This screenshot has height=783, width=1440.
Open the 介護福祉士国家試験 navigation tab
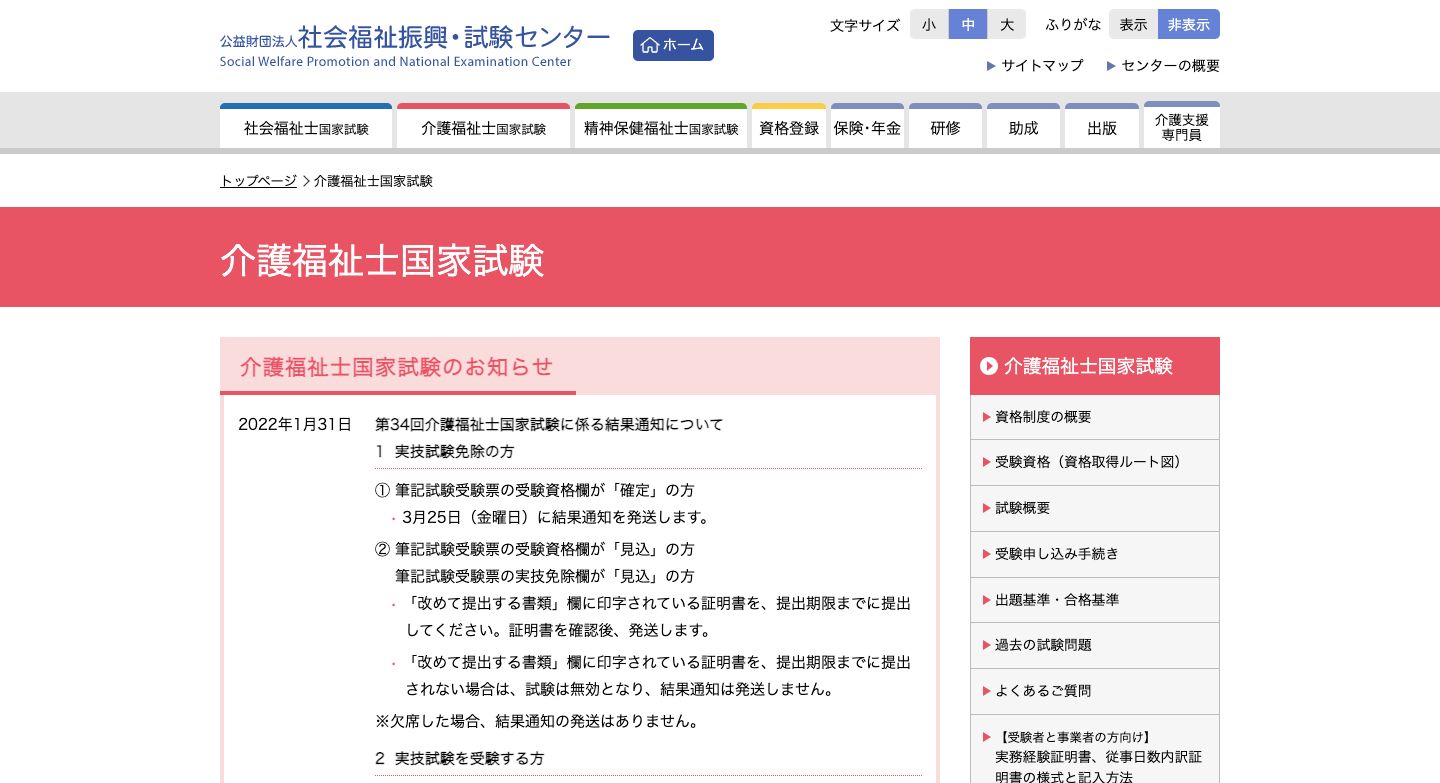pos(483,126)
